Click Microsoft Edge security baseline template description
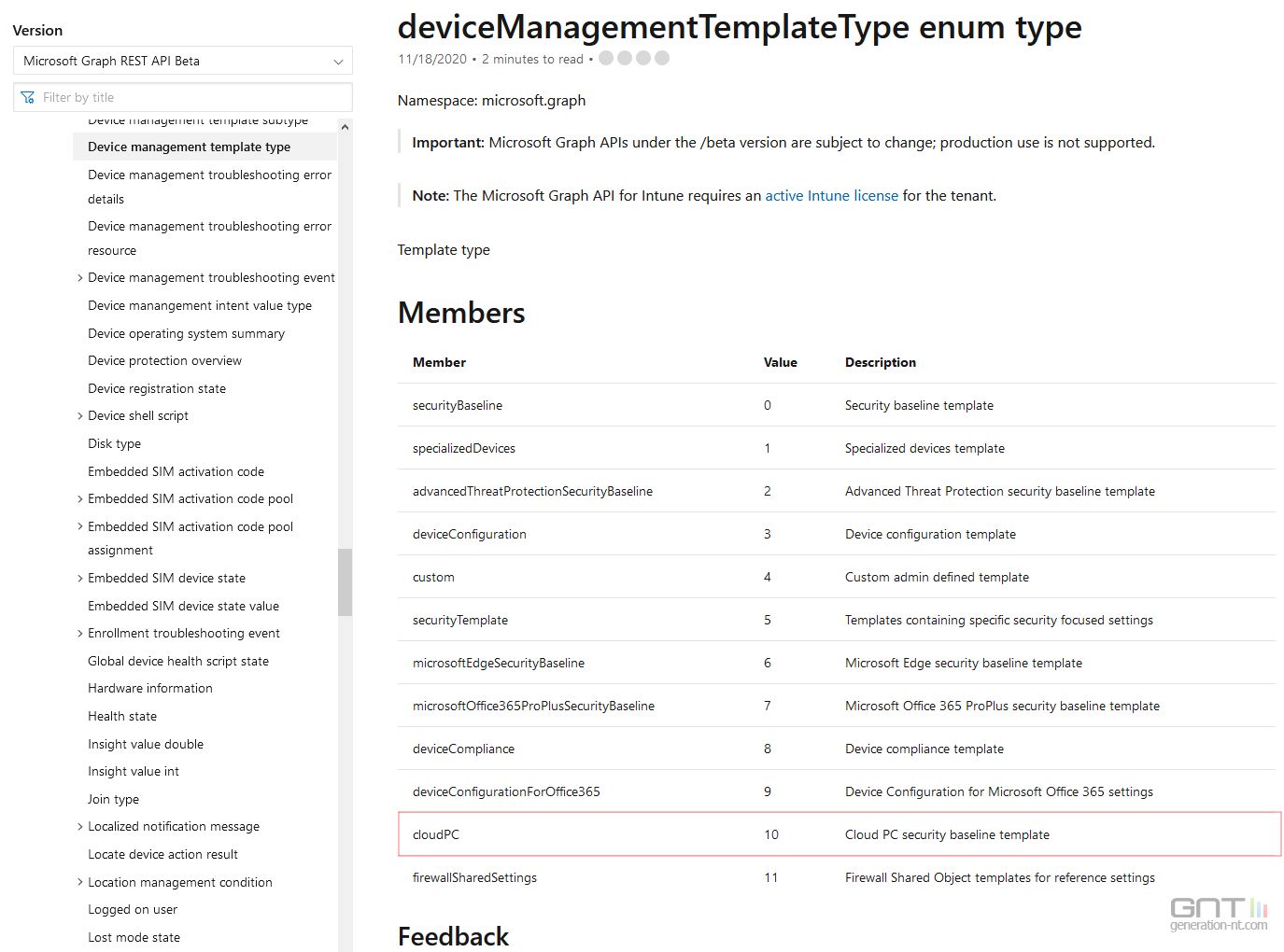The image size is (1284, 952). click(x=964, y=663)
